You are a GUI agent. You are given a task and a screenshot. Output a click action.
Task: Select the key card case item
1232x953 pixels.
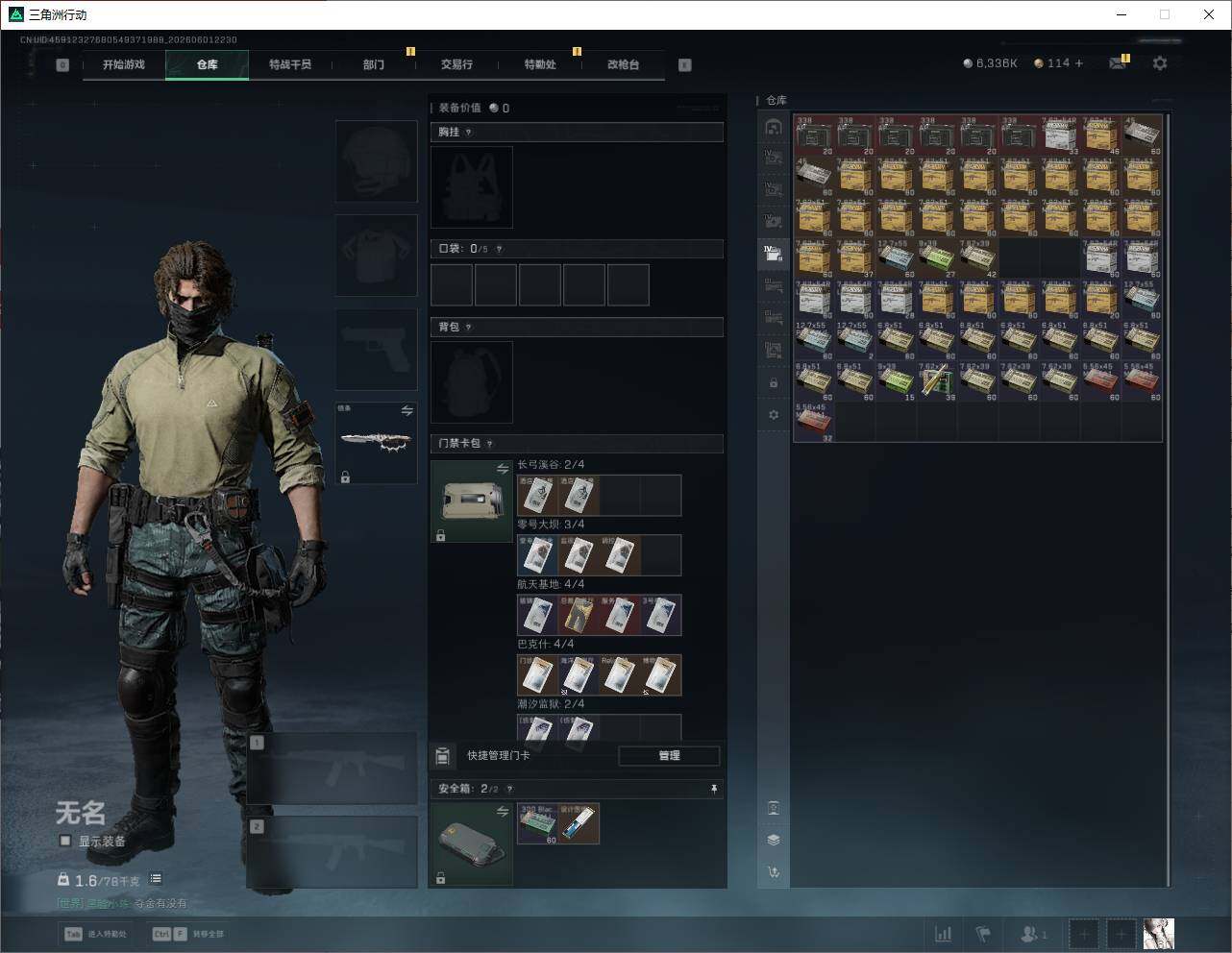pos(472,501)
